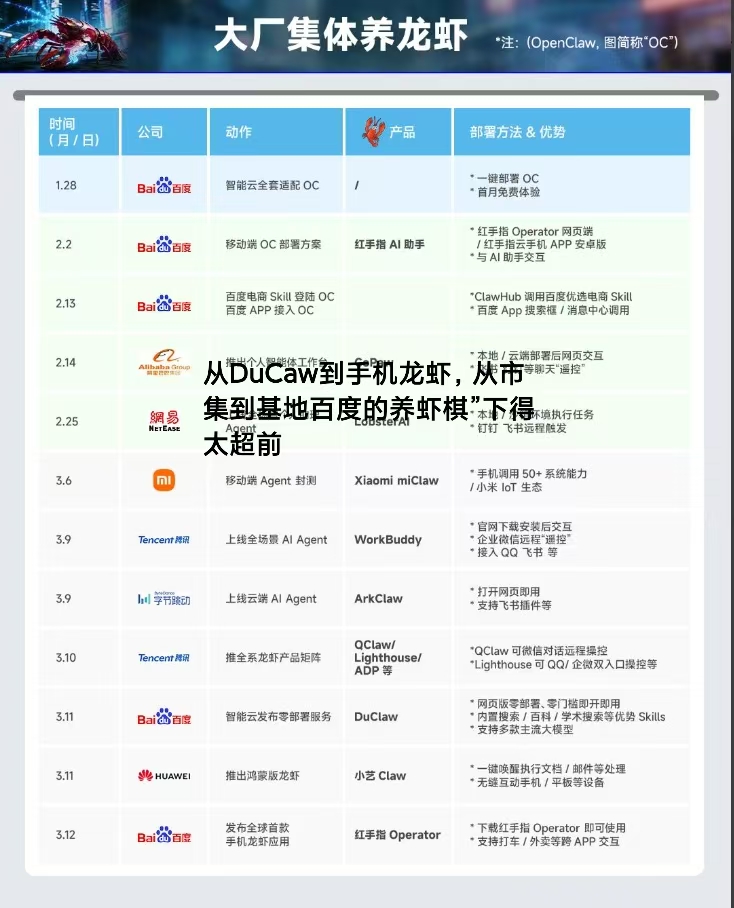Image resolution: width=734 pixels, height=908 pixels.
Task: Click the date 1.28
Action: tap(66, 185)
